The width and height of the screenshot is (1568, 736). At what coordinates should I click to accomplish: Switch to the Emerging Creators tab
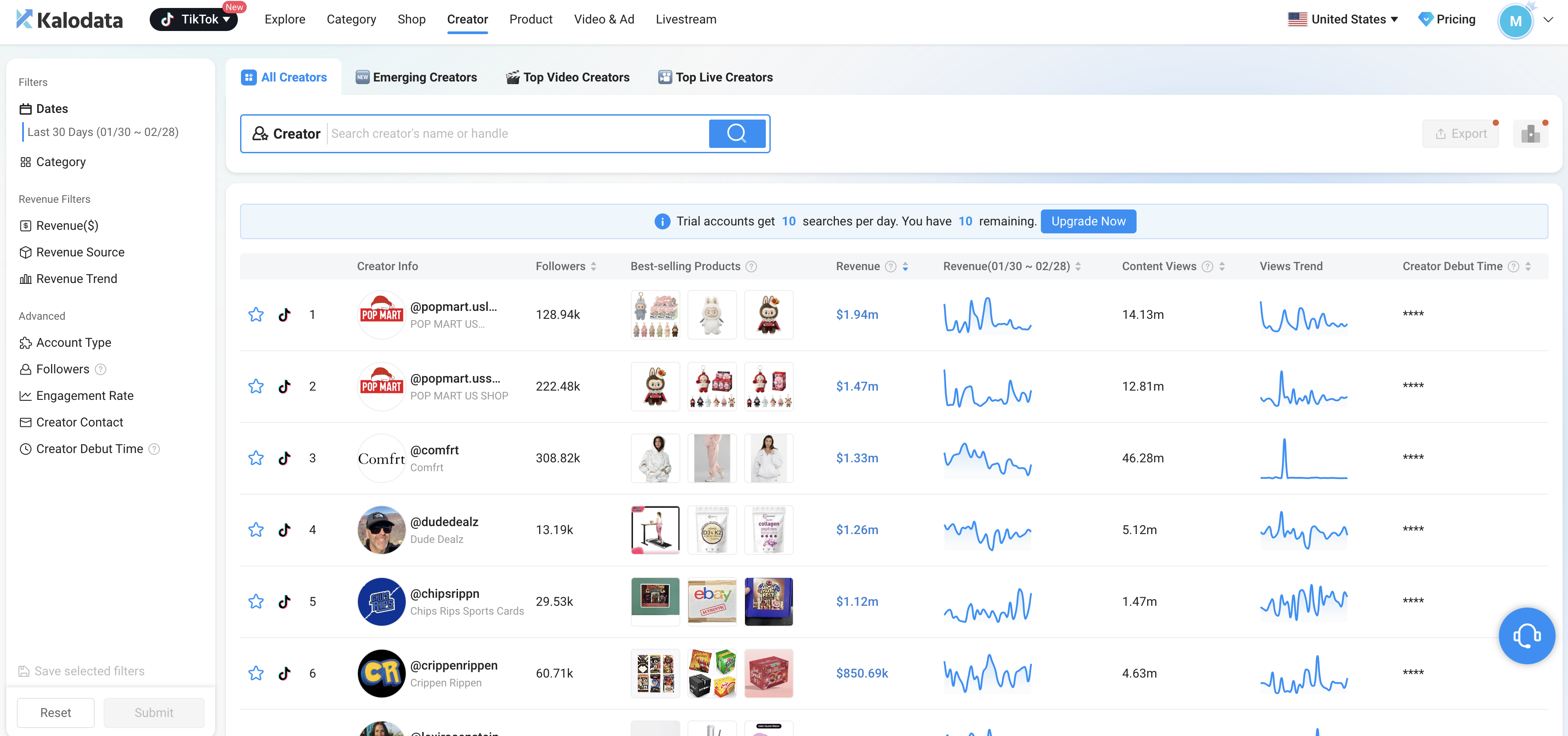point(416,77)
